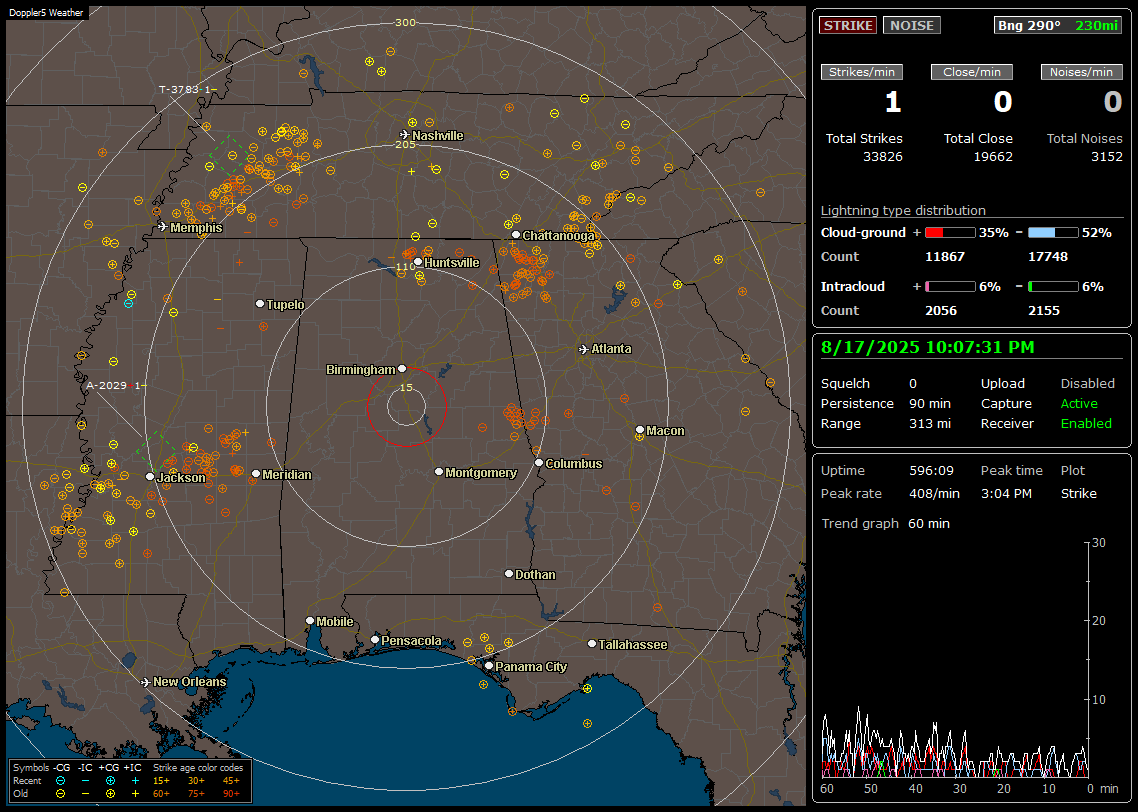This screenshot has width=1138, height=812.
Task: Click the positive cloud-ground red percentage bar
Action: coord(950,233)
